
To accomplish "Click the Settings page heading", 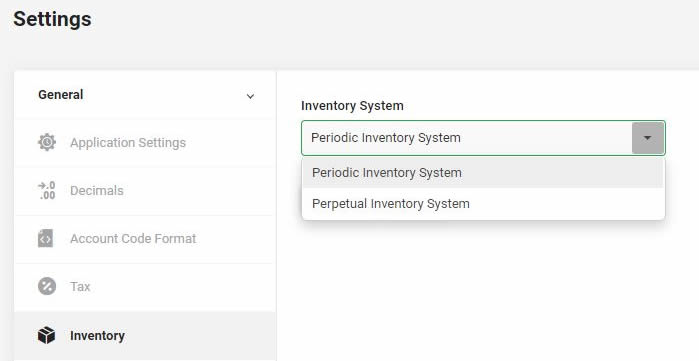I will (x=52, y=19).
